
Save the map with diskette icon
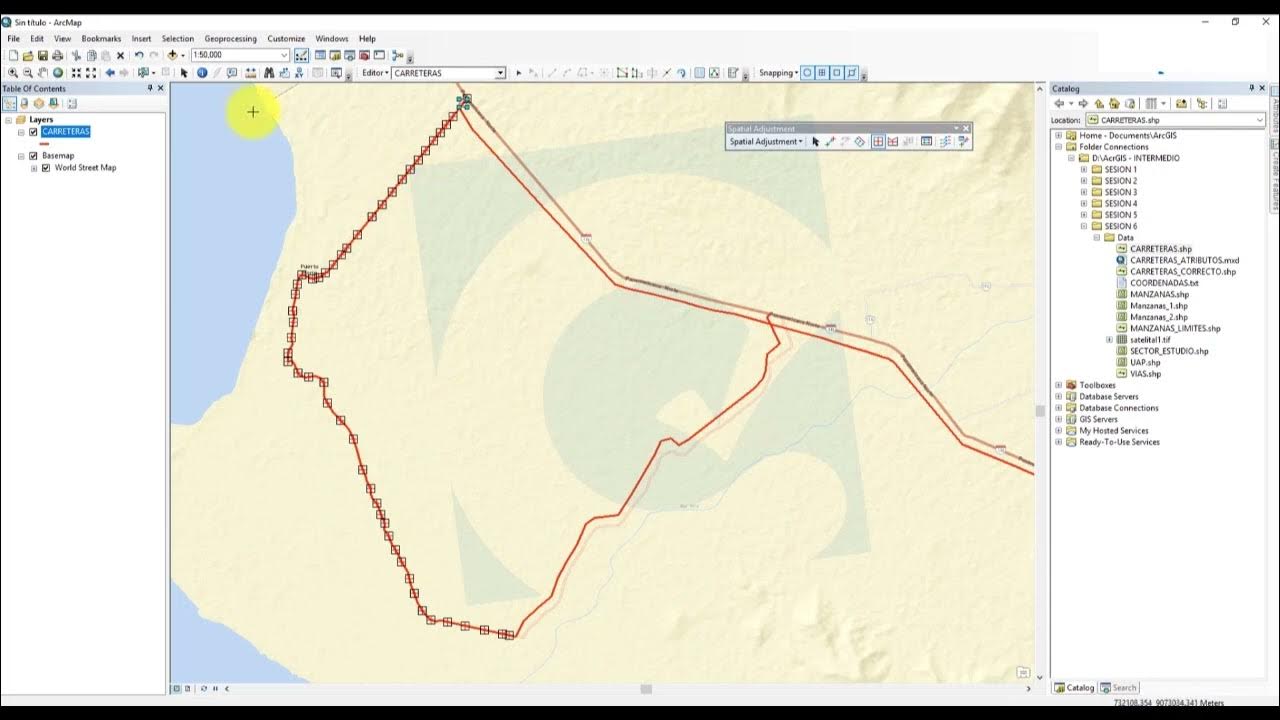coord(43,55)
